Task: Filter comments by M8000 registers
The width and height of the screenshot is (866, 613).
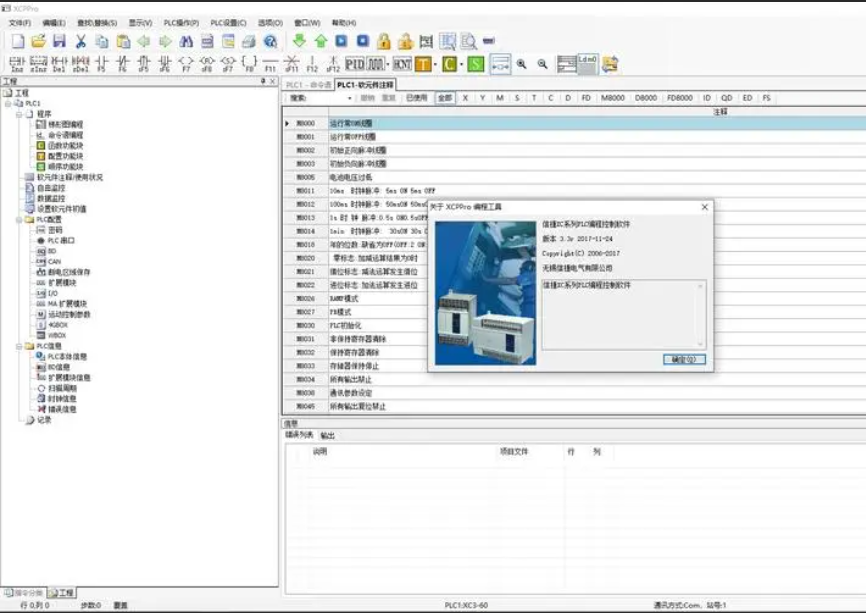Action: (612, 98)
